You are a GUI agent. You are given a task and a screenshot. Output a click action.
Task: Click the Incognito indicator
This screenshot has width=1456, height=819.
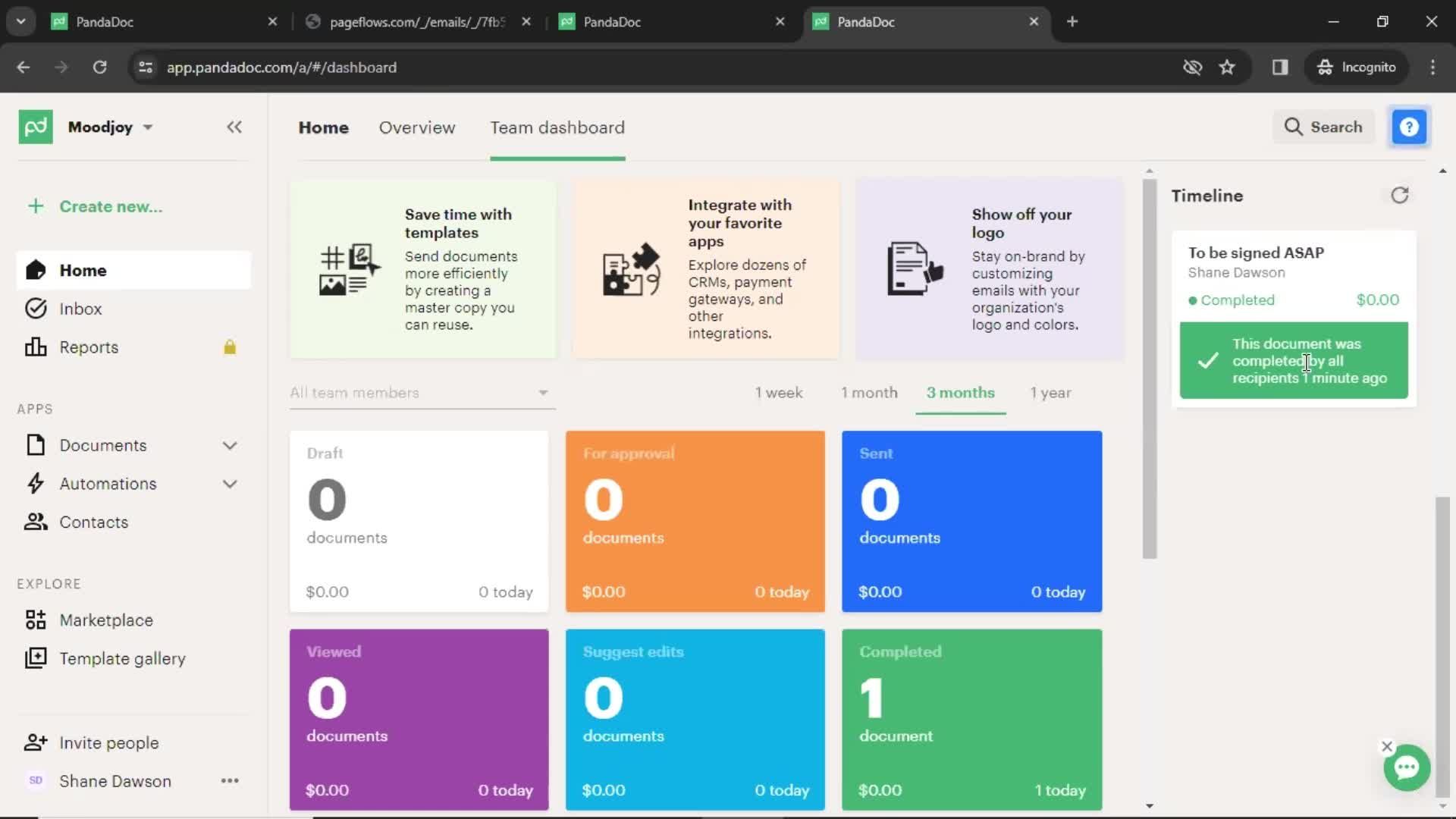[1357, 67]
